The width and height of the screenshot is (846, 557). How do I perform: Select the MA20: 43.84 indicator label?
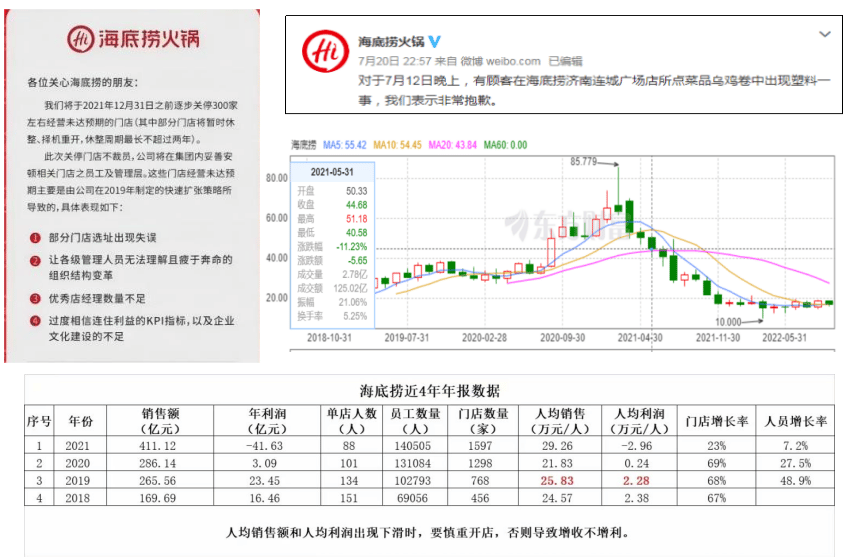coord(453,145)
